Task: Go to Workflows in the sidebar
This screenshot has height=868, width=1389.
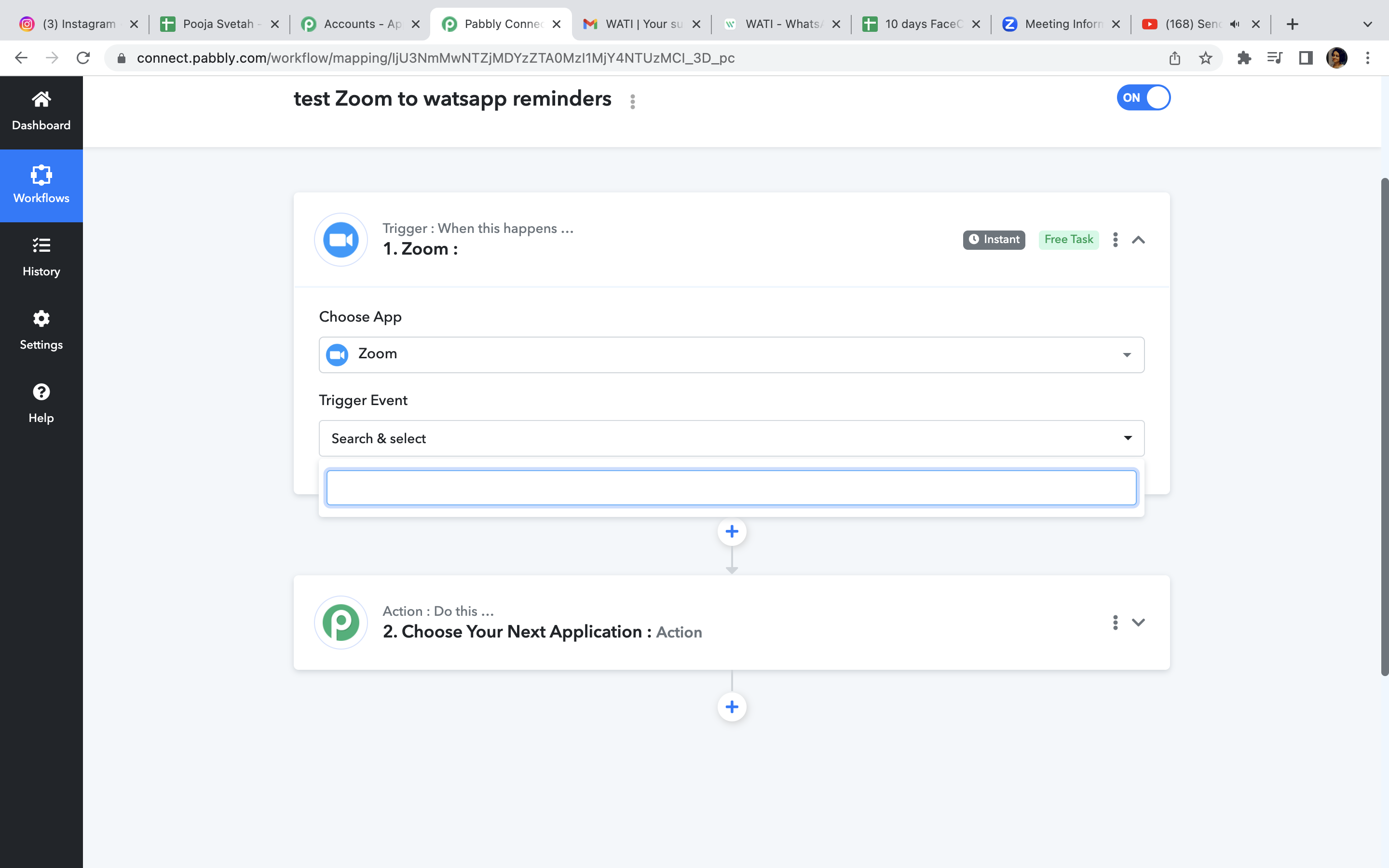Action: click(41, 186)
